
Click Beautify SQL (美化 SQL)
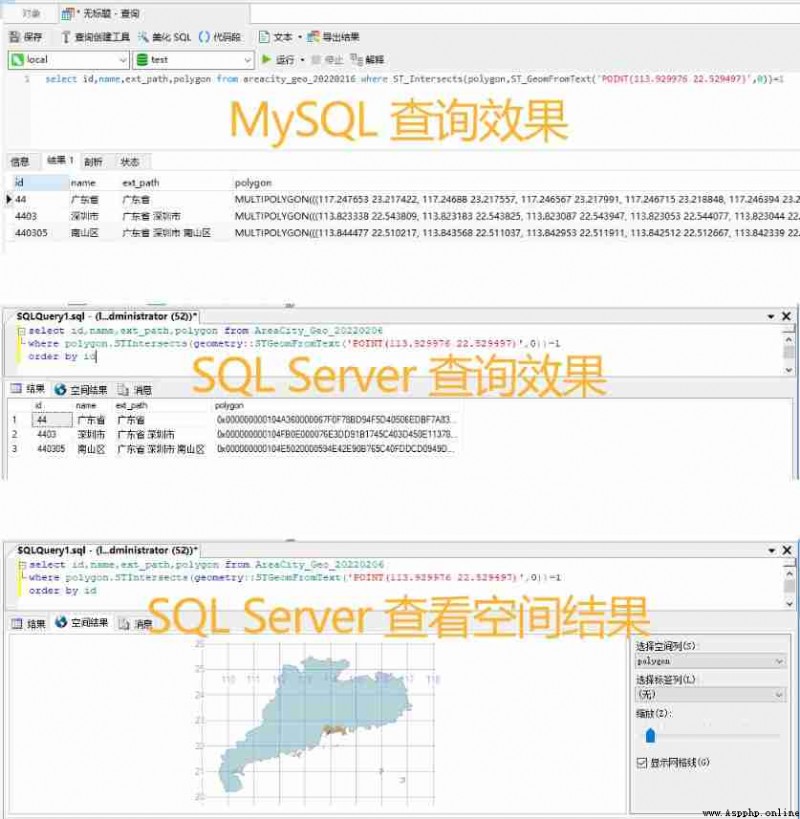(x=165, y=37)
